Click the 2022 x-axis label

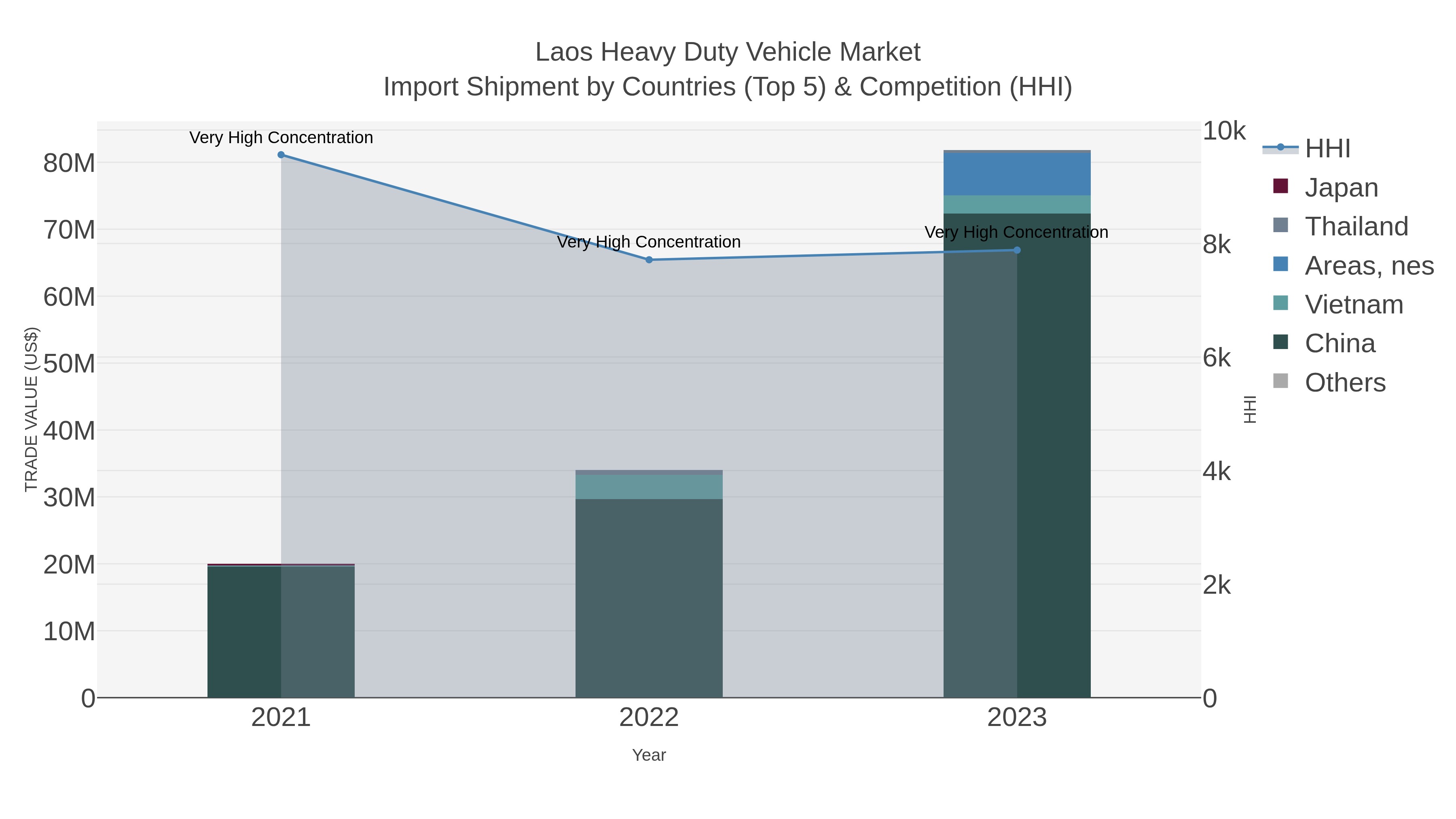pyautogui.click(x=649, y=718)
